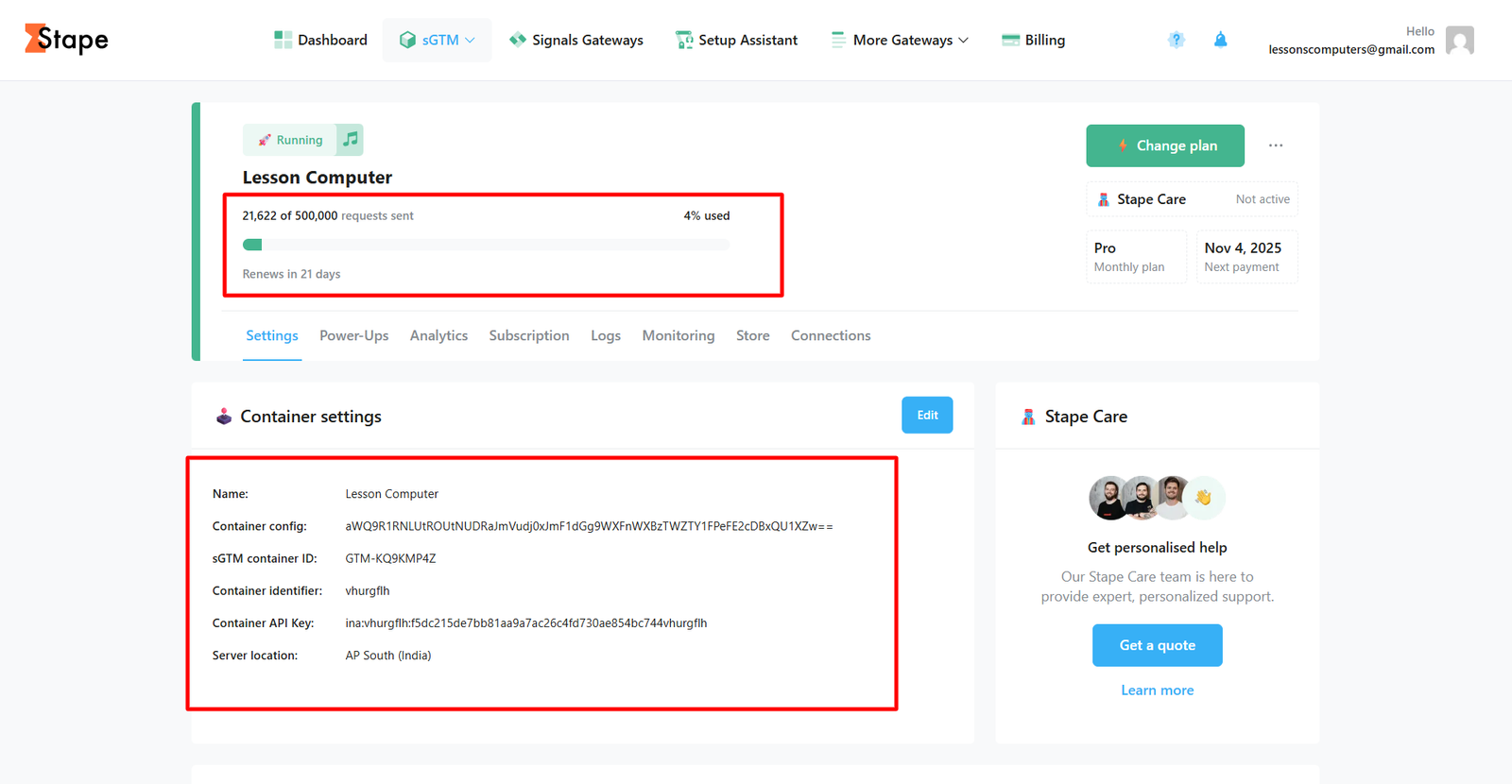Click the Get a quote button
Image resolution: width=1512 pixels, height=784 pixels.
[x=1157, y=645]
